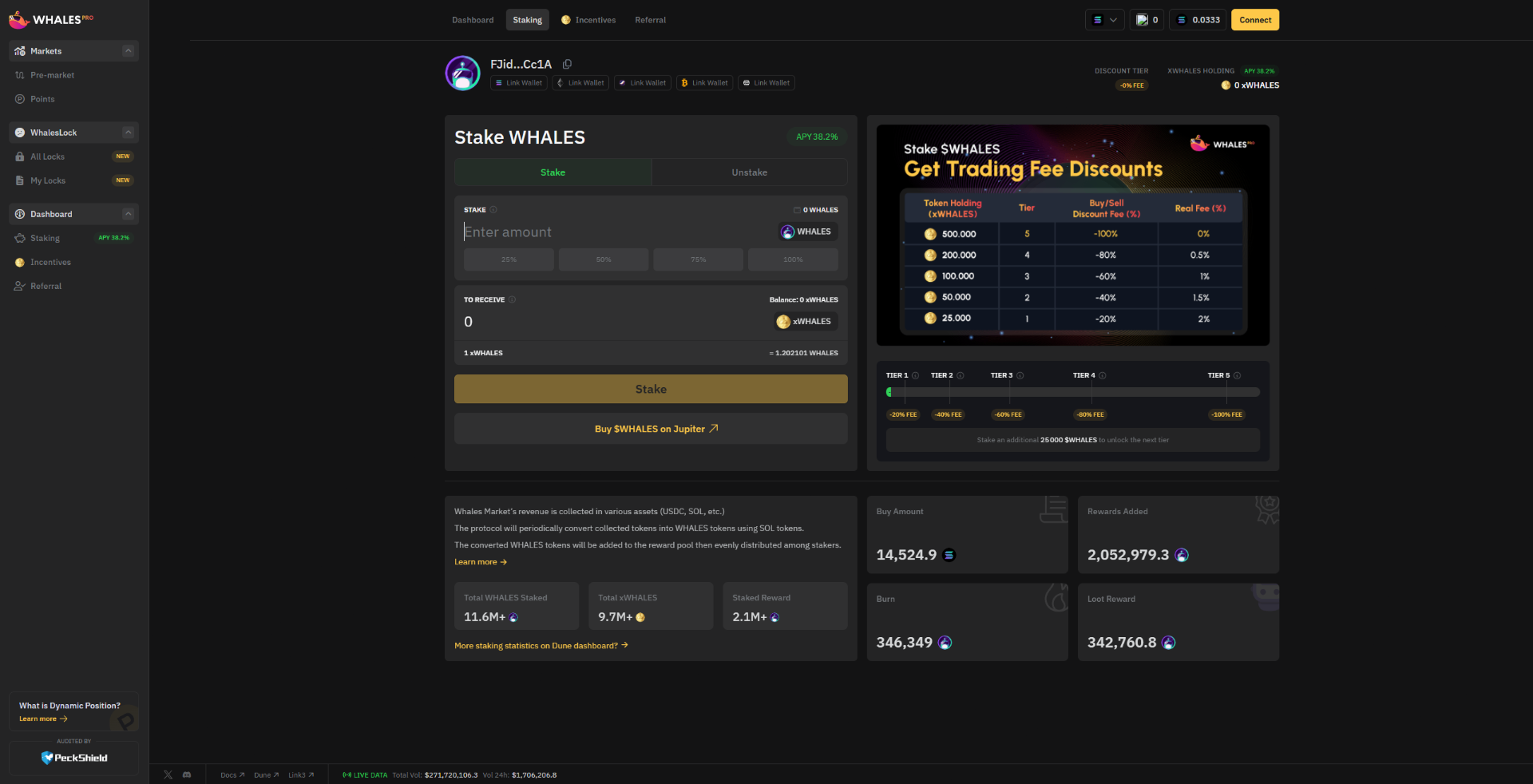
Task: Click the Points icon in the sidebar
Action: click(19, 99)
